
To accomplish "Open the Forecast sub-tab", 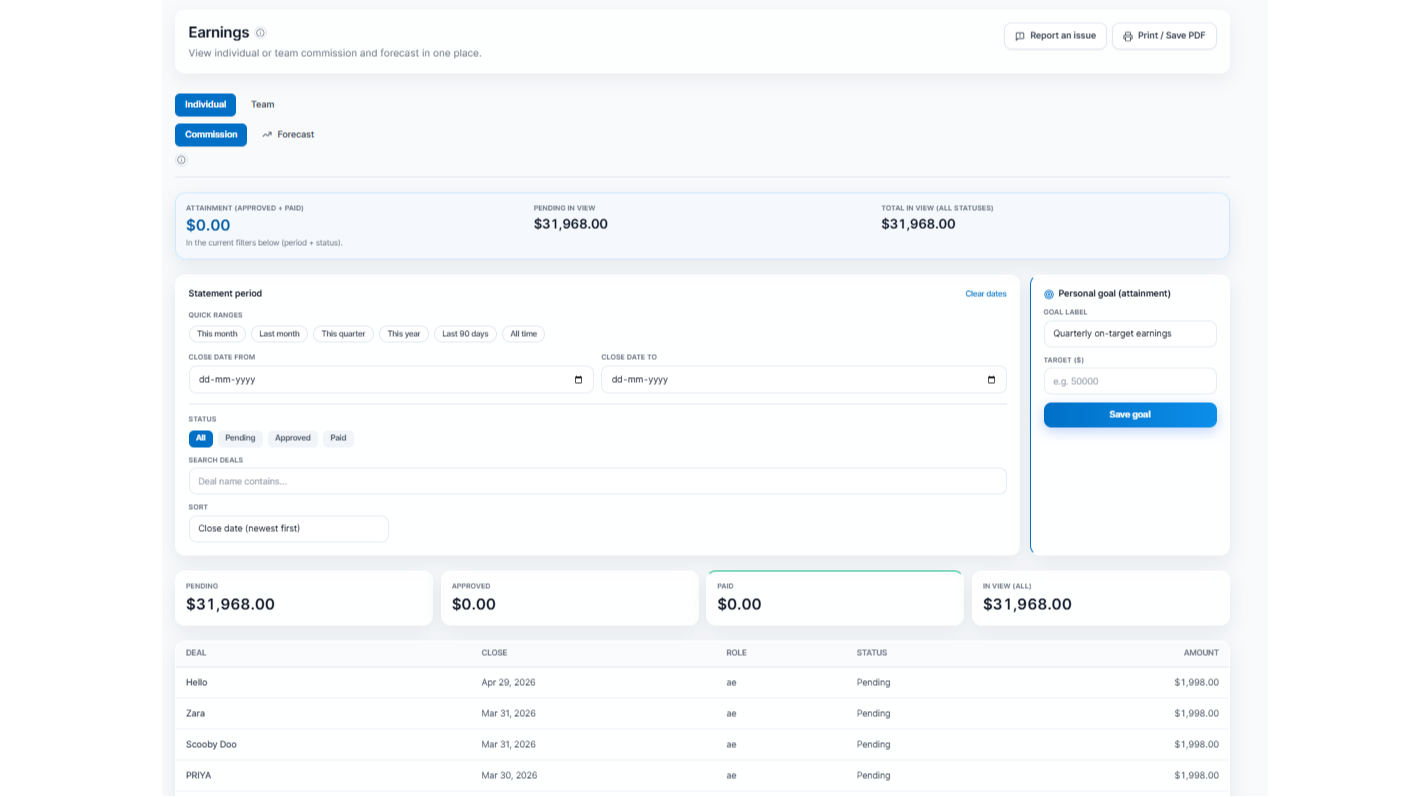I will click(288, 135).
